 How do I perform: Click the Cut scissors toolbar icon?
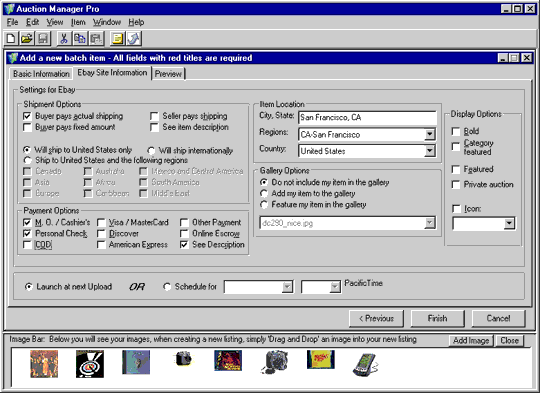coord(64,38)
